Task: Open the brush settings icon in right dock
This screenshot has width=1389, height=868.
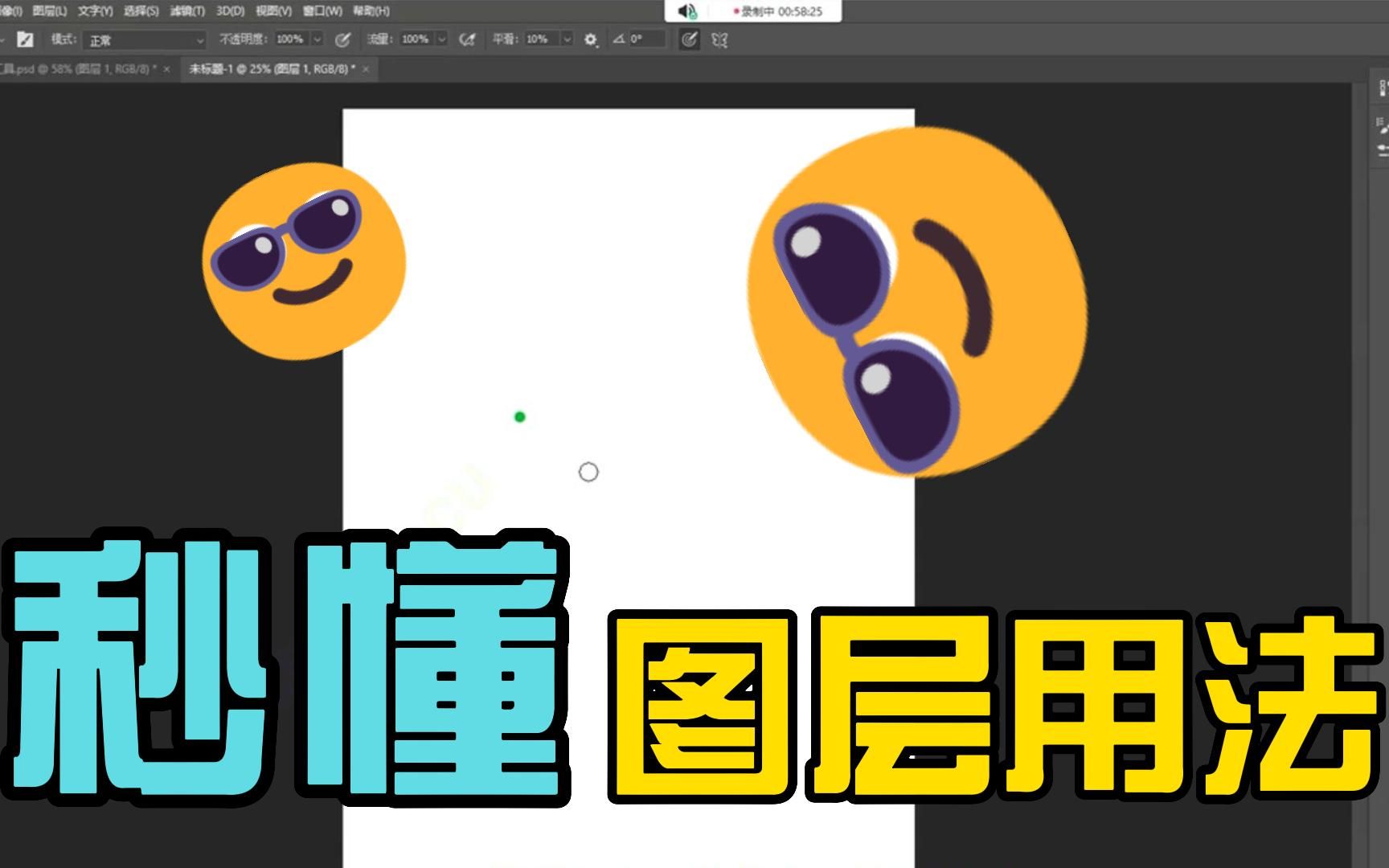Action: 1382,125
